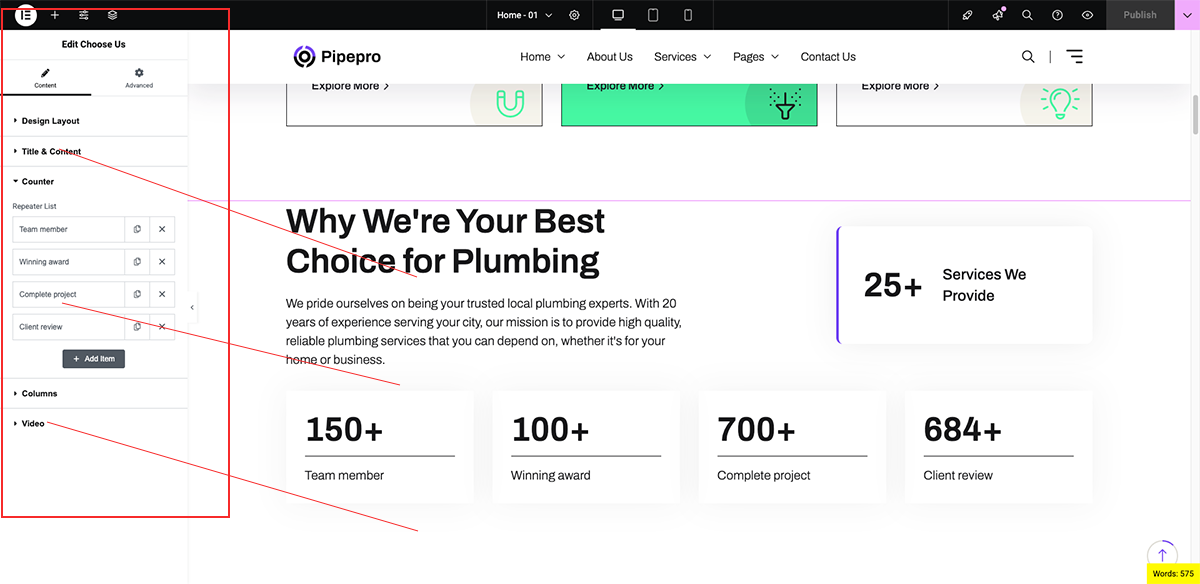This screenshot has width=1200, height=584.
Task: Open Services menu in site navigation
Action: 682,57
